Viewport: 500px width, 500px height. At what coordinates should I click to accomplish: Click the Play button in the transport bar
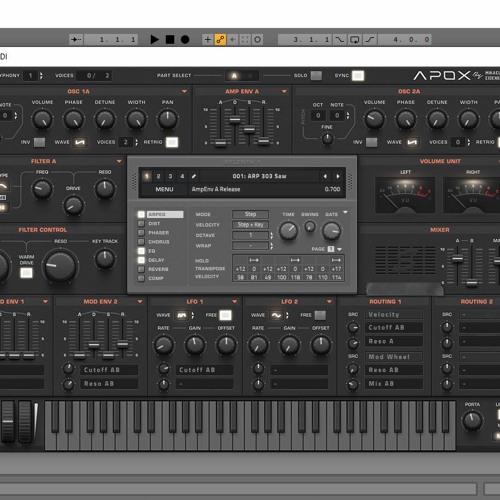pos(154,39)
